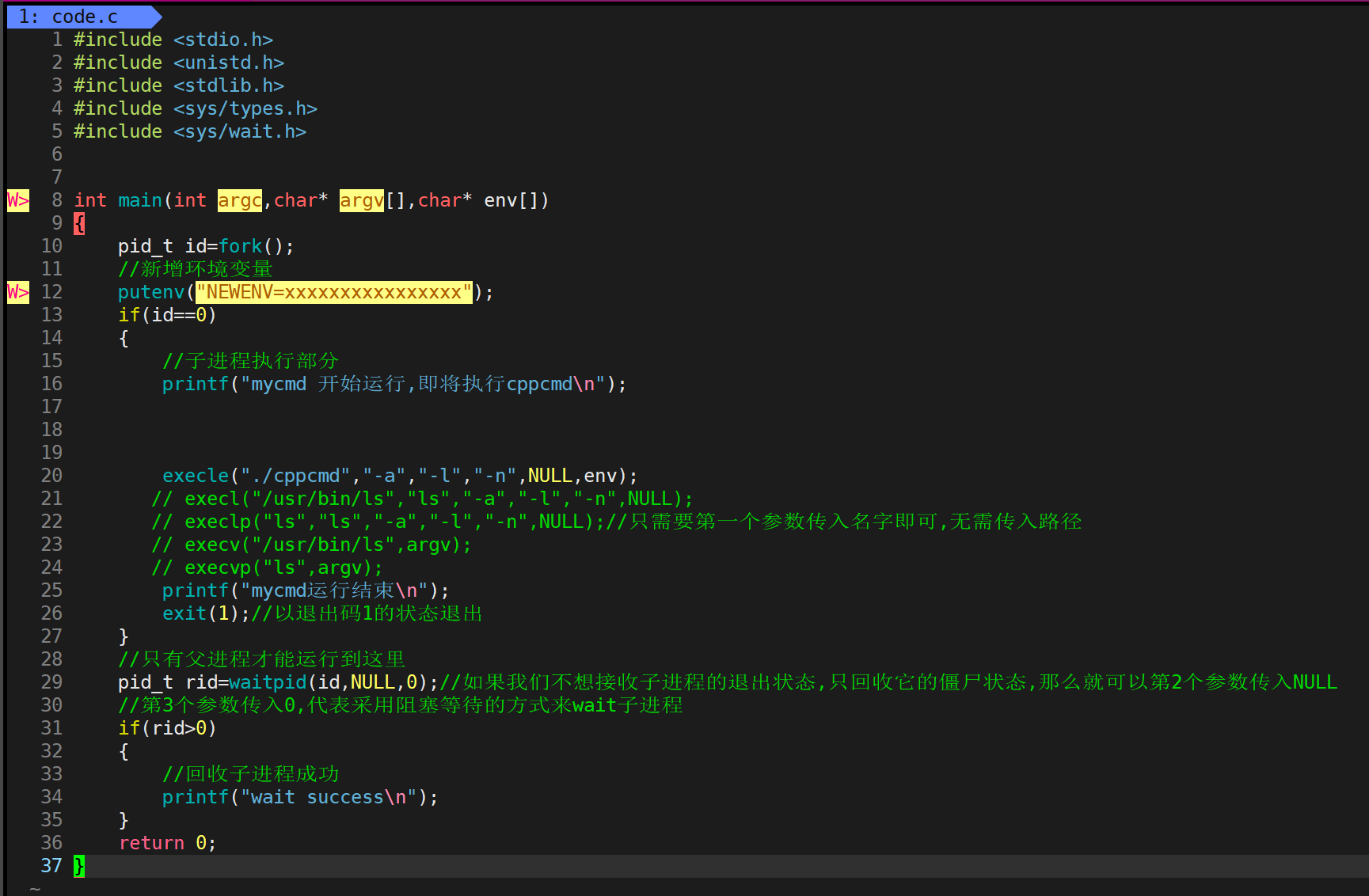Place cursor on #include <unistd.h>
Screen dimensions: 1369x896
[x=179, y=63]
